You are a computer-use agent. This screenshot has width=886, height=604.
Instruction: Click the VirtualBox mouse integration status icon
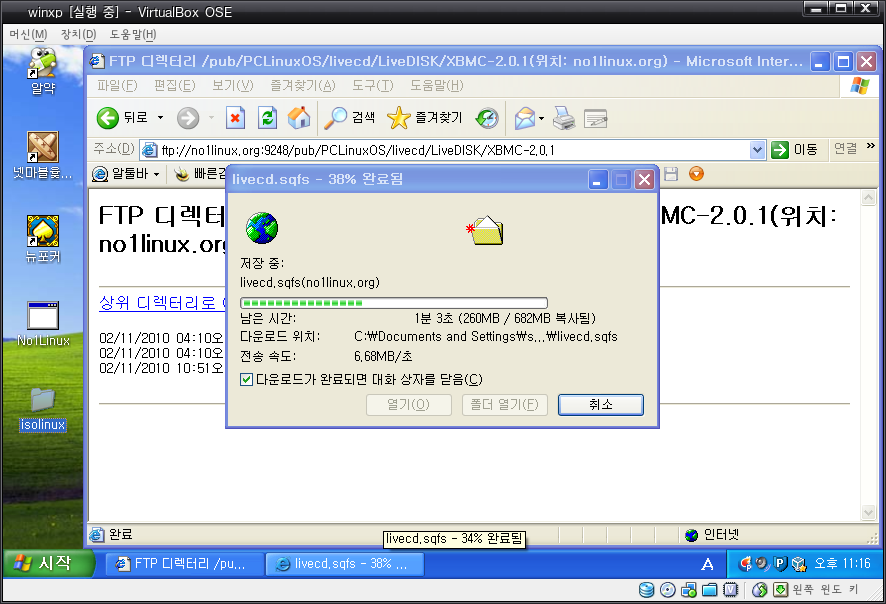click(759, 590)
